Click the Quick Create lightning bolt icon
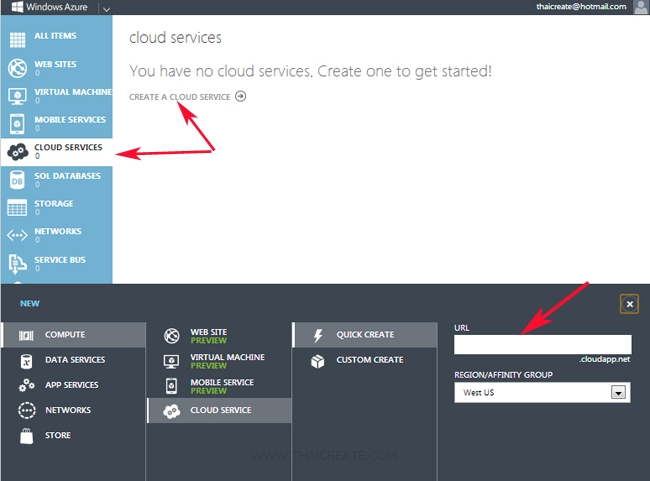Screen dimensions: 650x481 point(318,335)
